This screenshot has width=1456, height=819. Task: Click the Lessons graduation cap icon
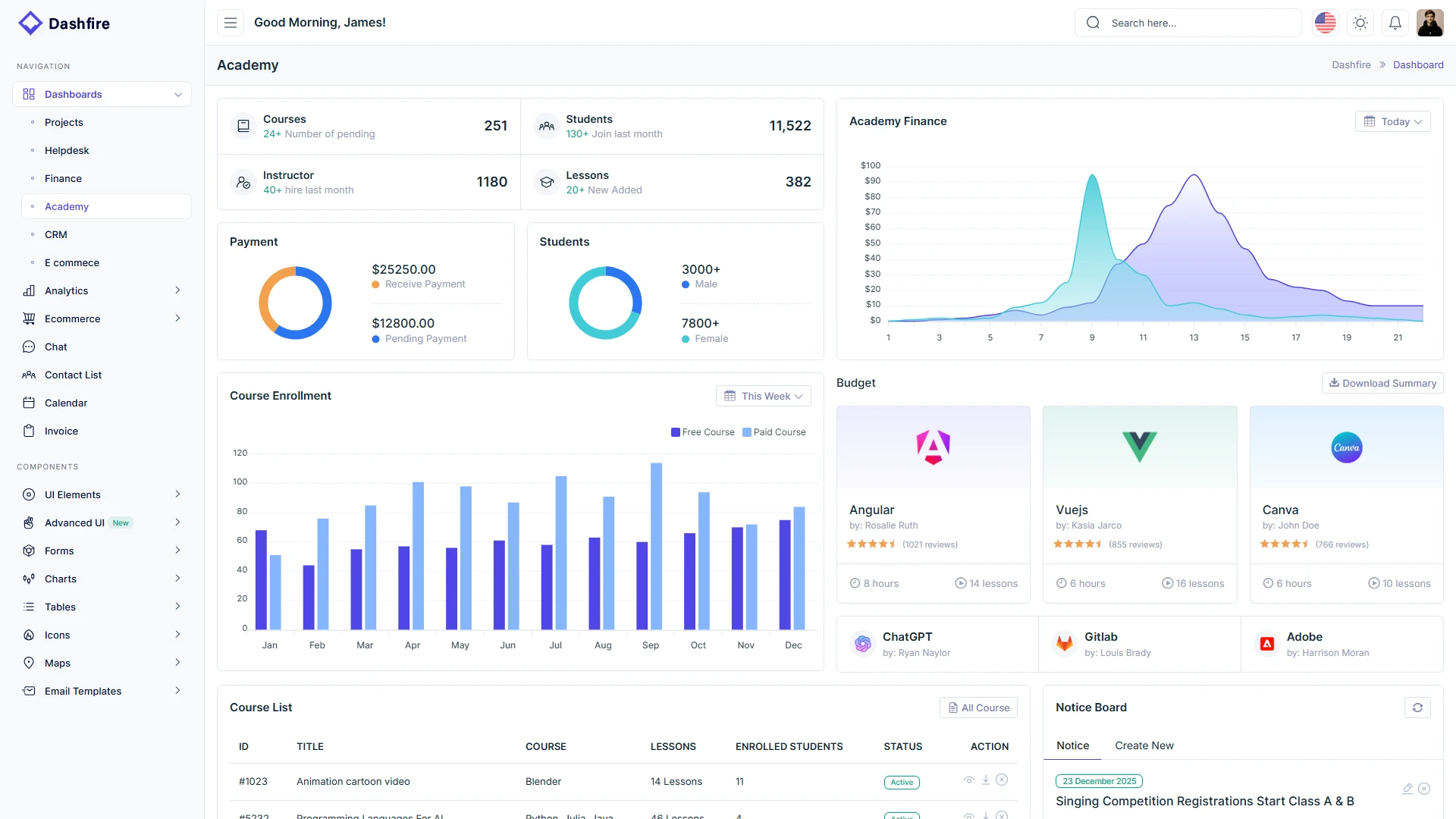[x=546, y=182]
